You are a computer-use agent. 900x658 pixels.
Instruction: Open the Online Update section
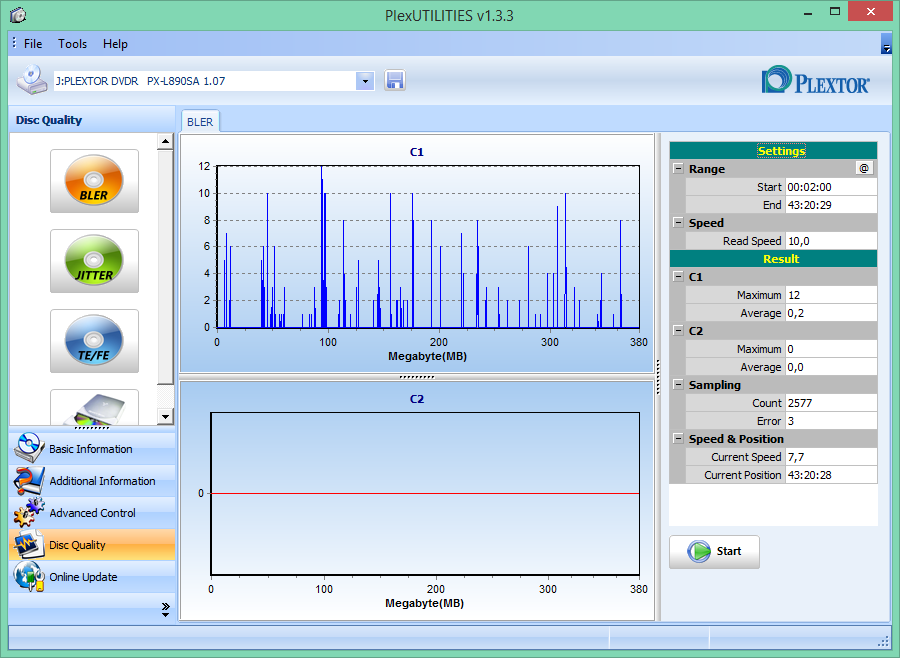coord(92,576)
